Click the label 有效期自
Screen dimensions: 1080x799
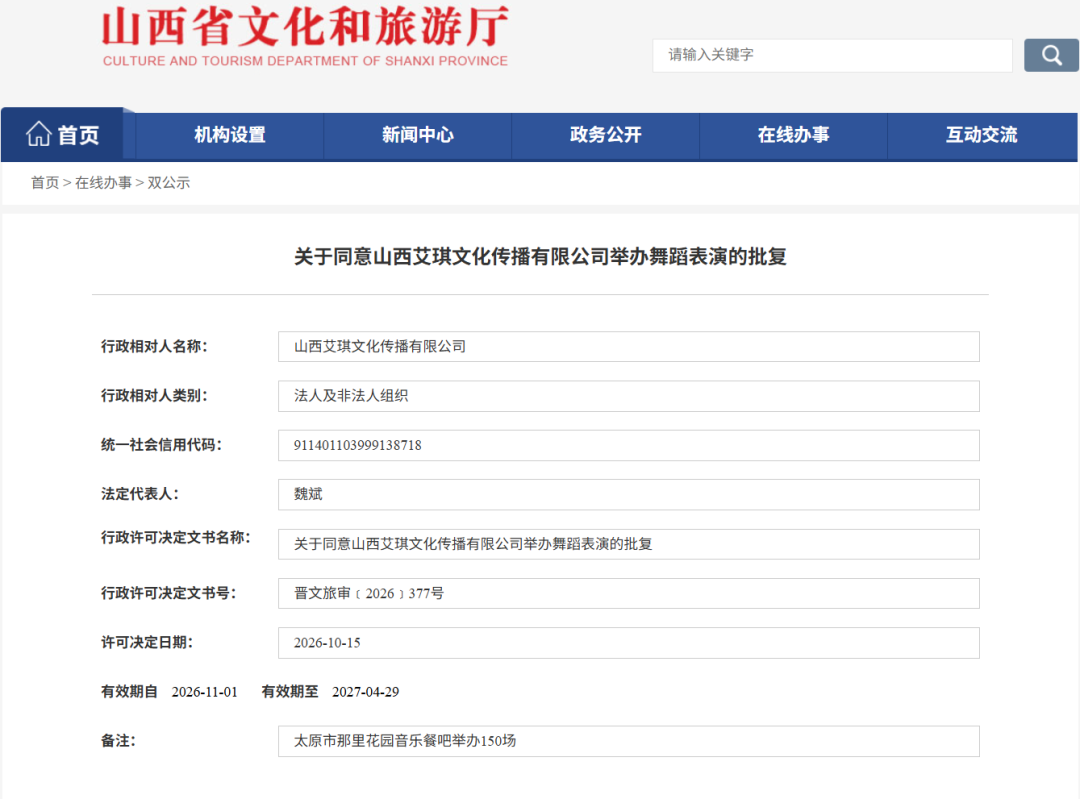coord(129,692)
